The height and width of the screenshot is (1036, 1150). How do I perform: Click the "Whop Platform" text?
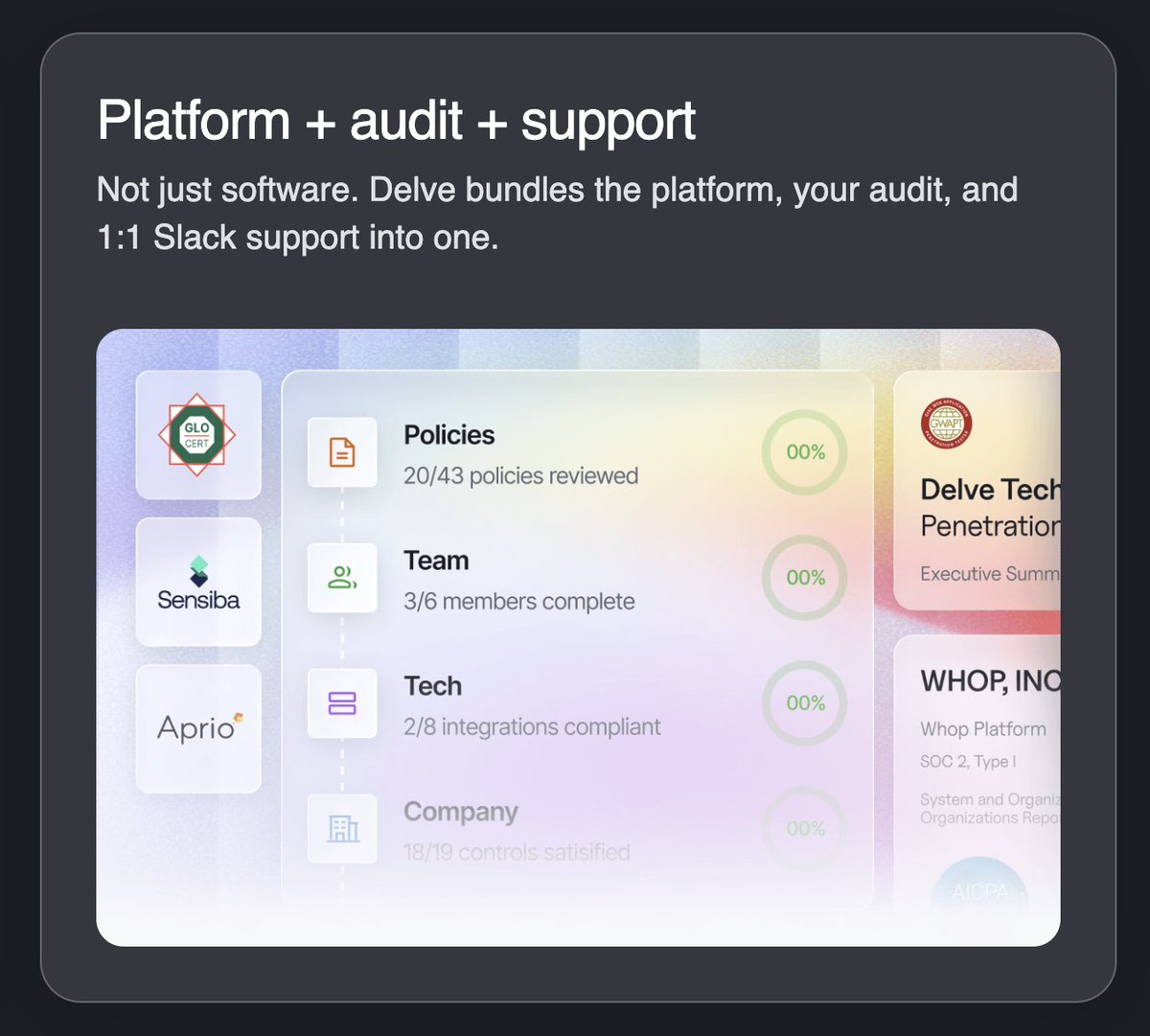pyautogui.click(x=983, y=729)
